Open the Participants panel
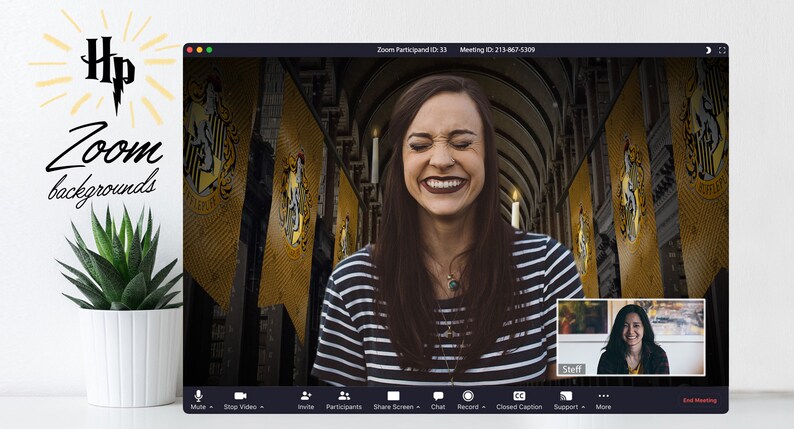 pos(344,400)
